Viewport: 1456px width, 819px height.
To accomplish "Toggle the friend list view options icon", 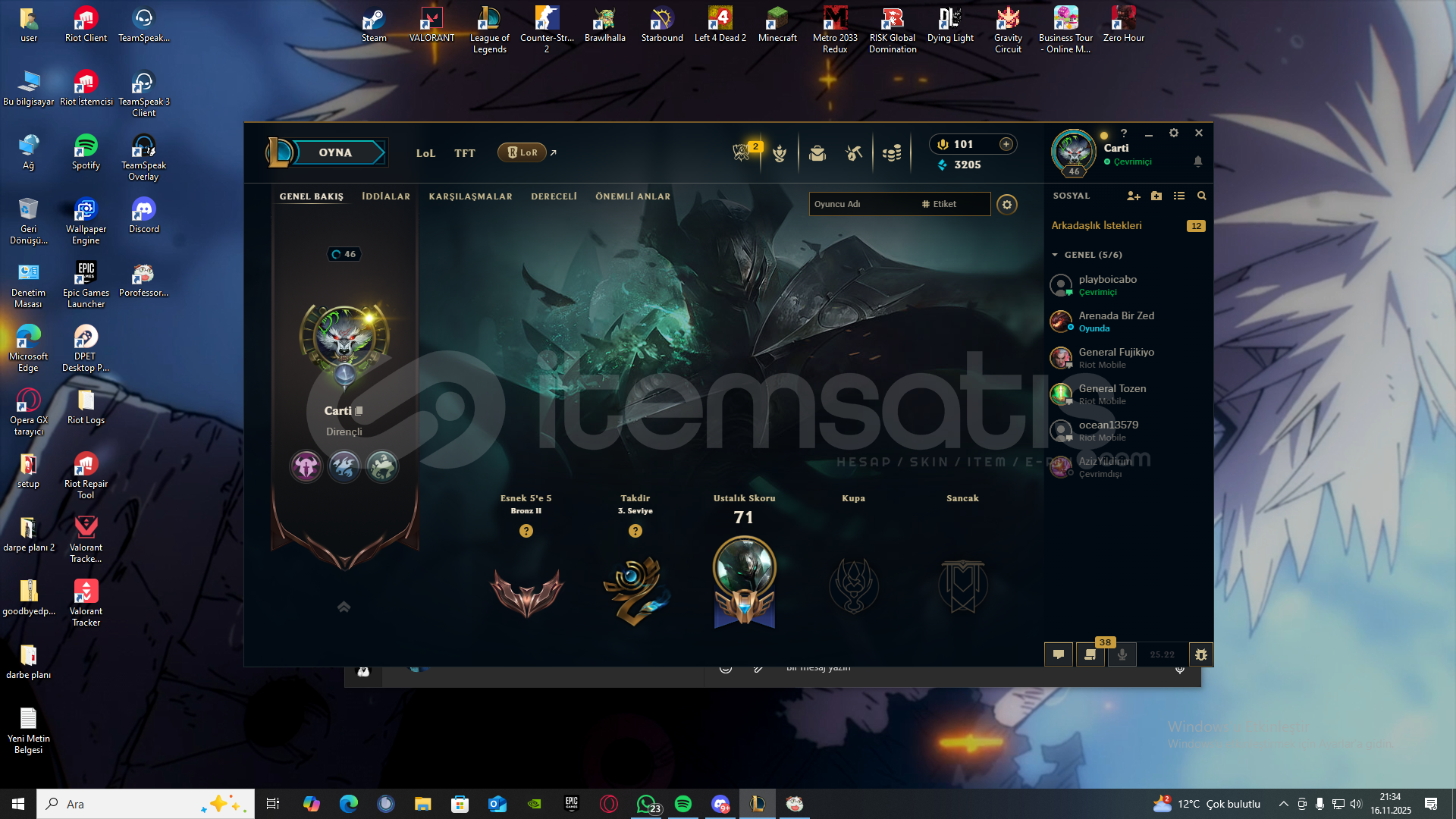I will coord(1179,196).
